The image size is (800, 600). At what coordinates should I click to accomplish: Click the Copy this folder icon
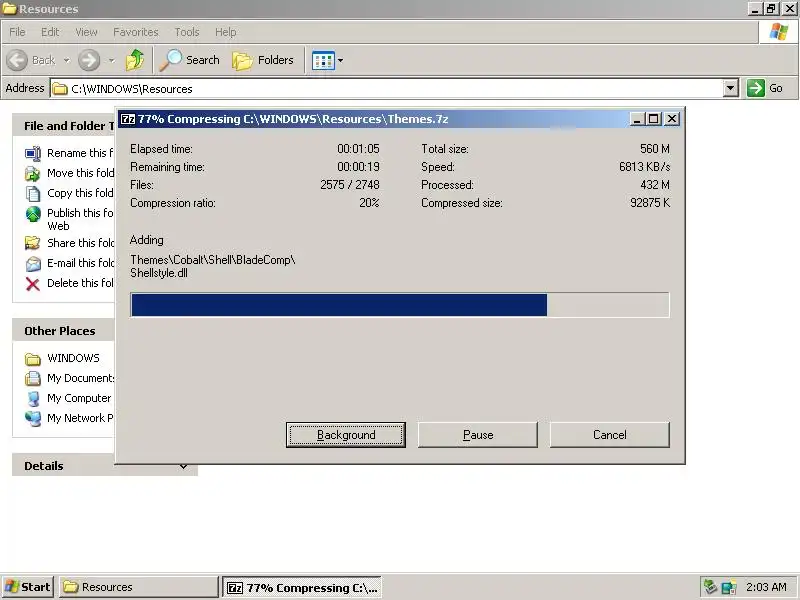click(33, 193)
